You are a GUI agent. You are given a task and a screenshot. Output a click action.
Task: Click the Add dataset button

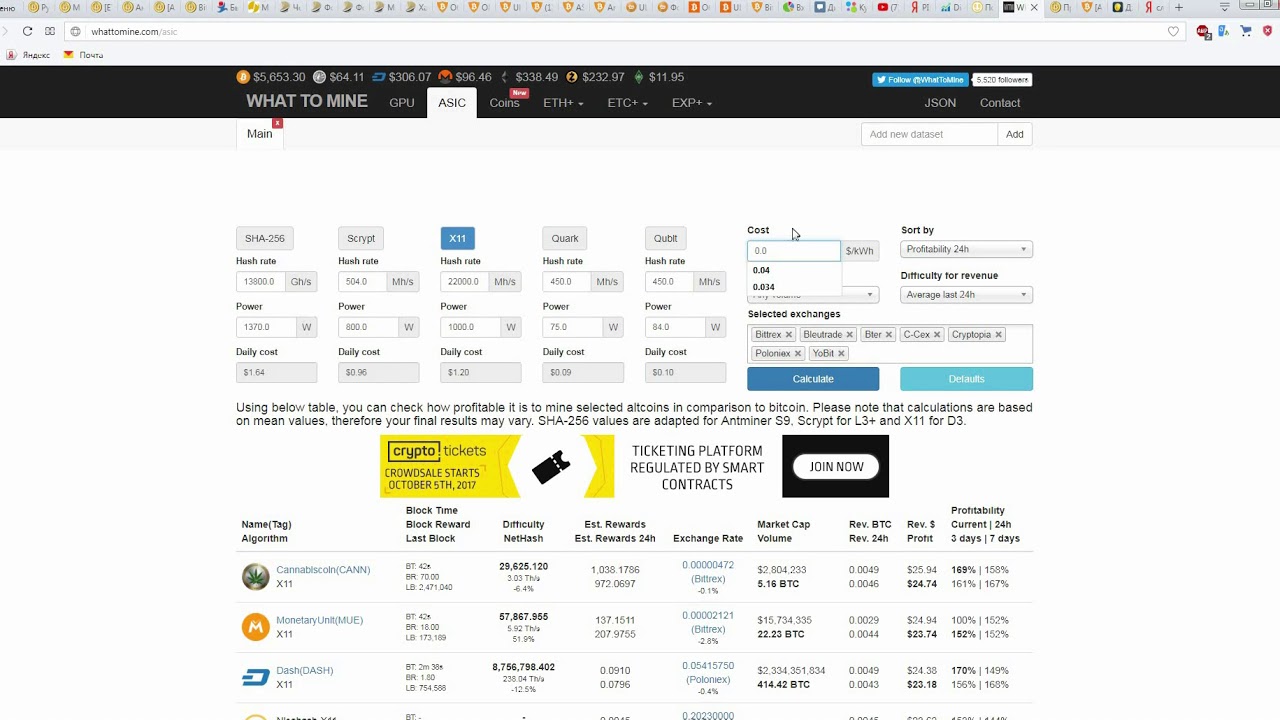pos(1015,134)
